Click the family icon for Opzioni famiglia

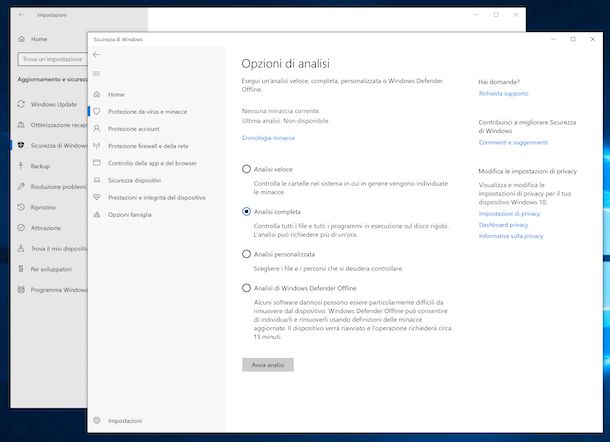pyautogui.click(x=97, y=214)
